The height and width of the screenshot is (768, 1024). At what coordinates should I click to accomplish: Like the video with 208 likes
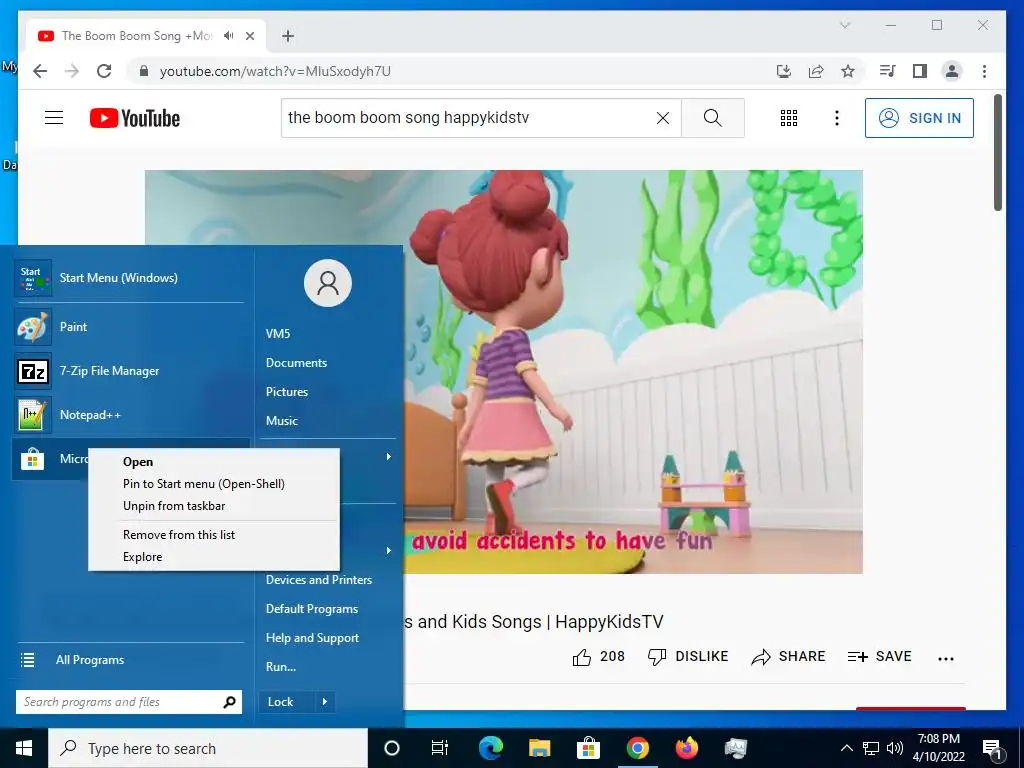pyautogui.click(x=598, y=657)
